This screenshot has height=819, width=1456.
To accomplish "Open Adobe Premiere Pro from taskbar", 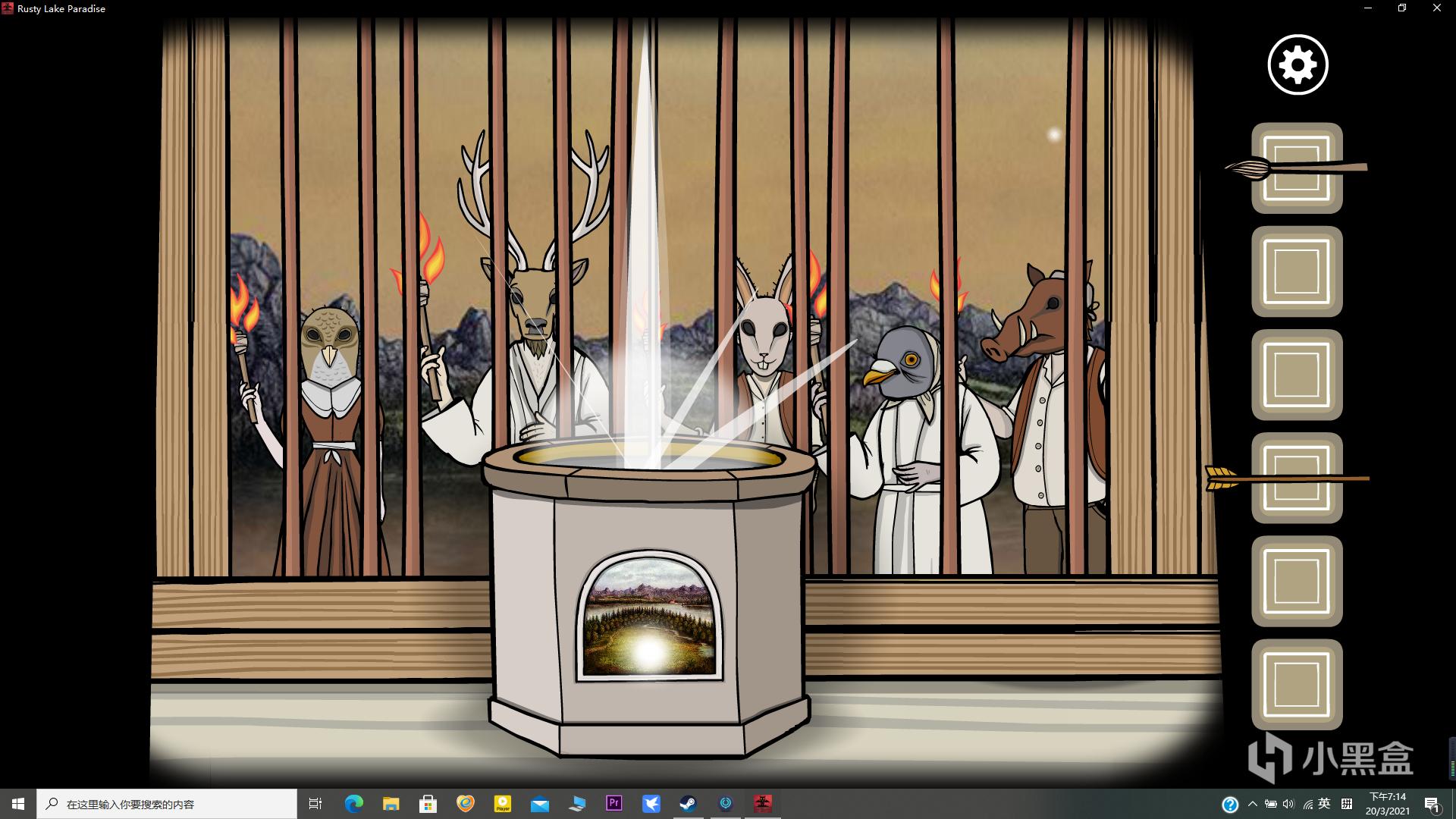I will pos(613,804).
